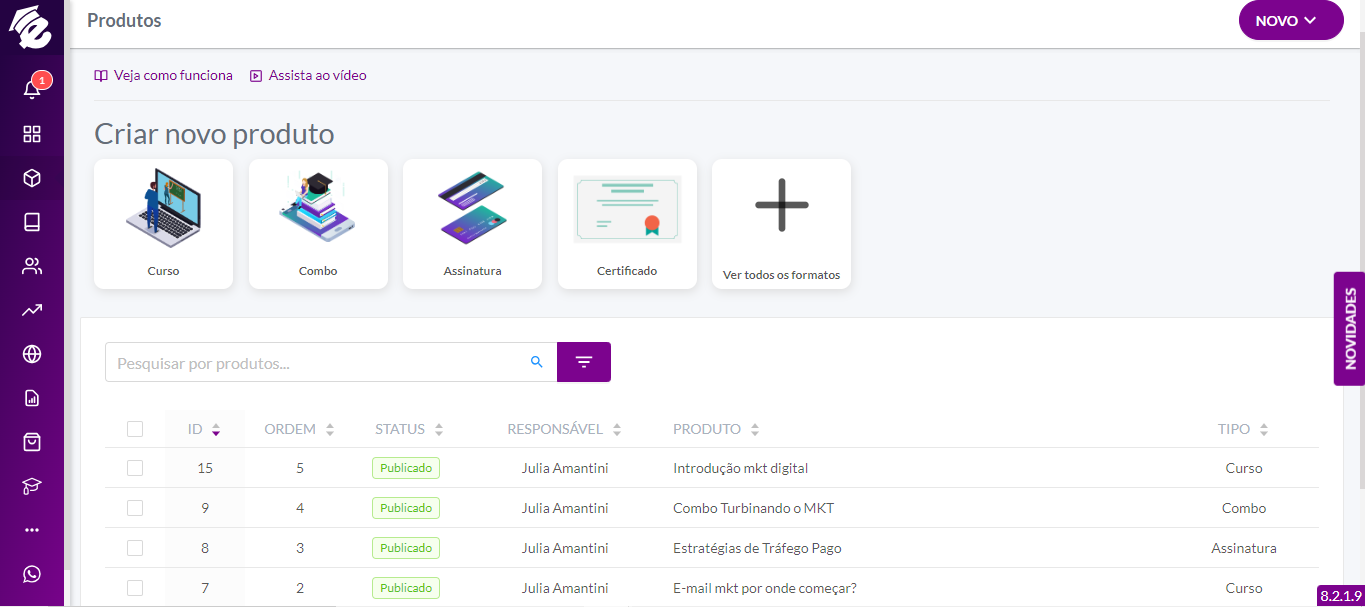Open the products cube icon in sidebar

pos(32,178)
